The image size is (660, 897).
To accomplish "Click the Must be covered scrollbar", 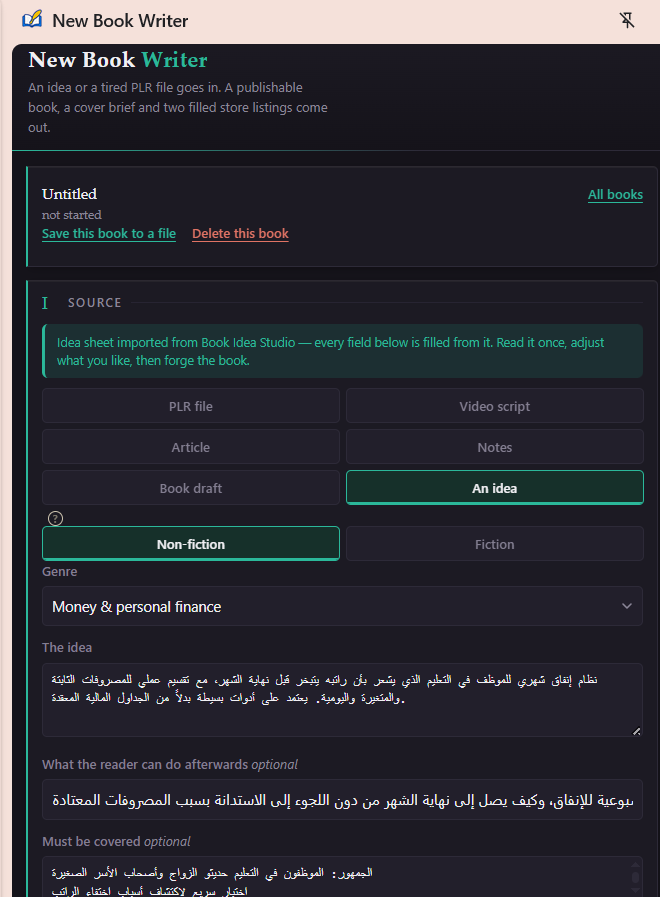I will (x=635, y=878).
